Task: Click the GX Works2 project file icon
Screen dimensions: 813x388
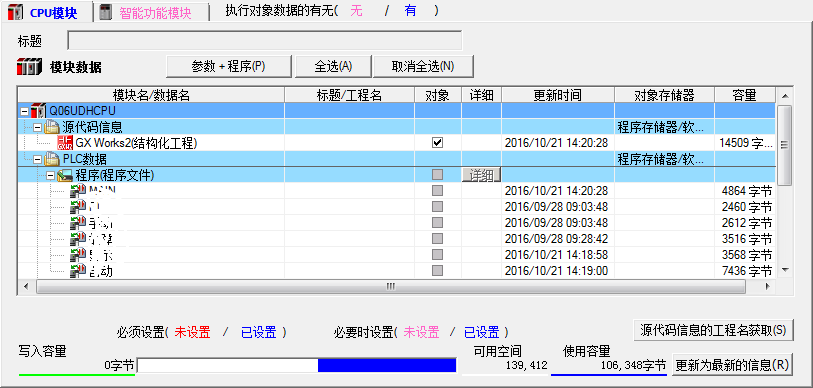Action: click(65, 143)
